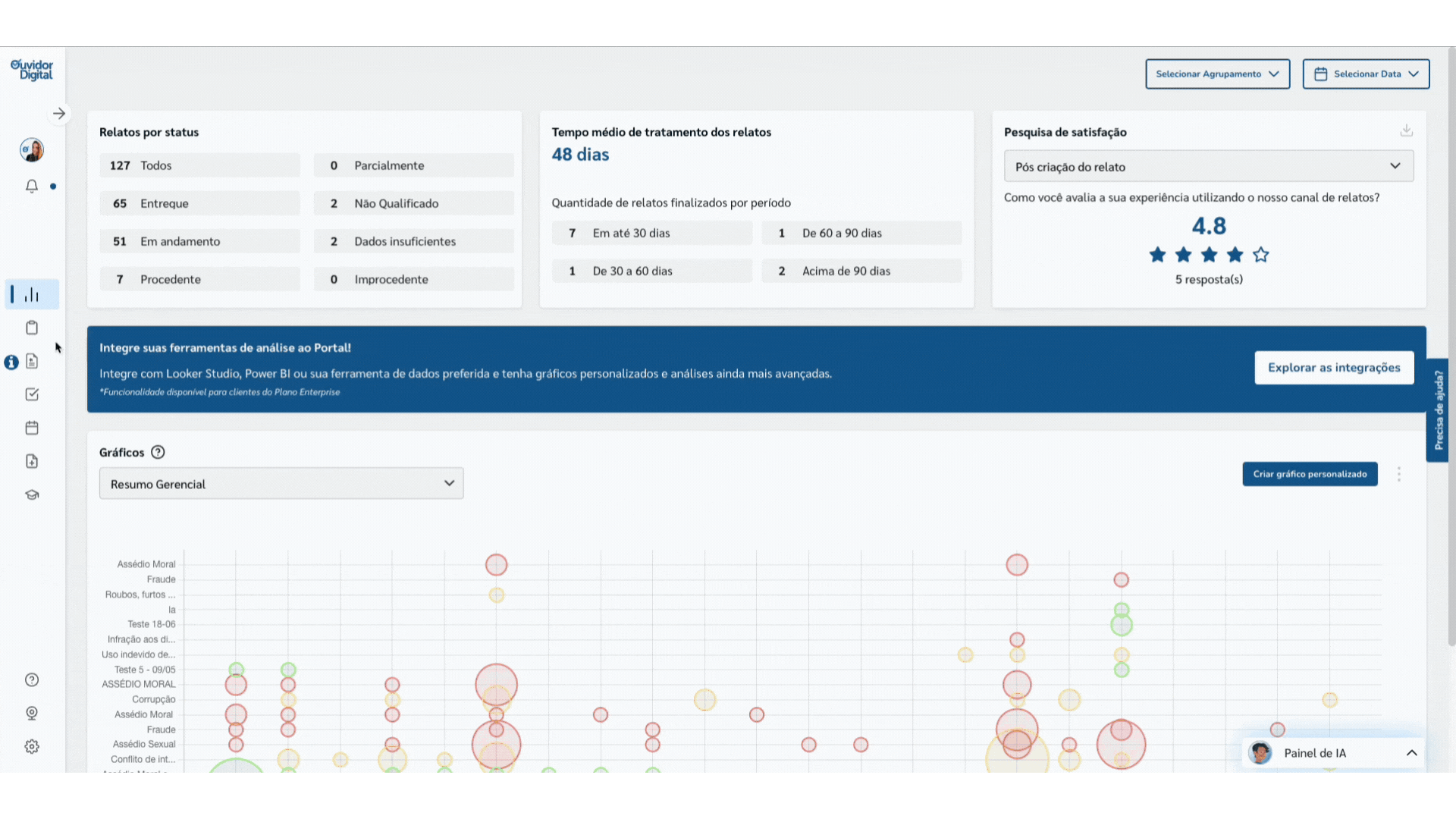Open settings gear icon in sidebar
The width and height of the screenshot is (1456, 819).
click(32, 746)
